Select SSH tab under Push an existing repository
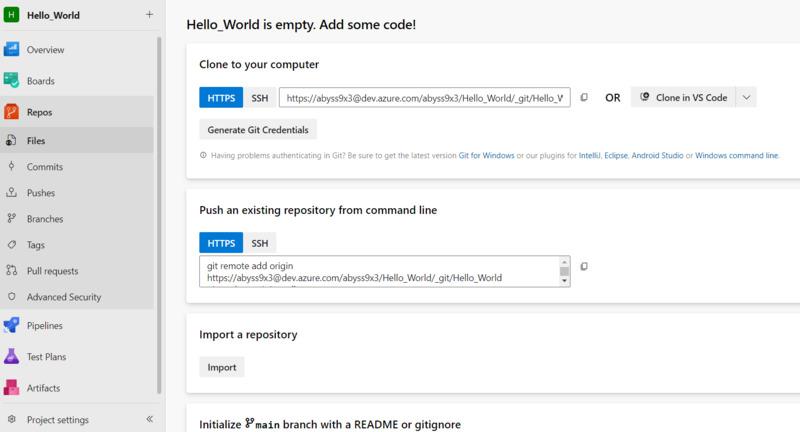Screen dimensions: 800x432 click(260, 243)
